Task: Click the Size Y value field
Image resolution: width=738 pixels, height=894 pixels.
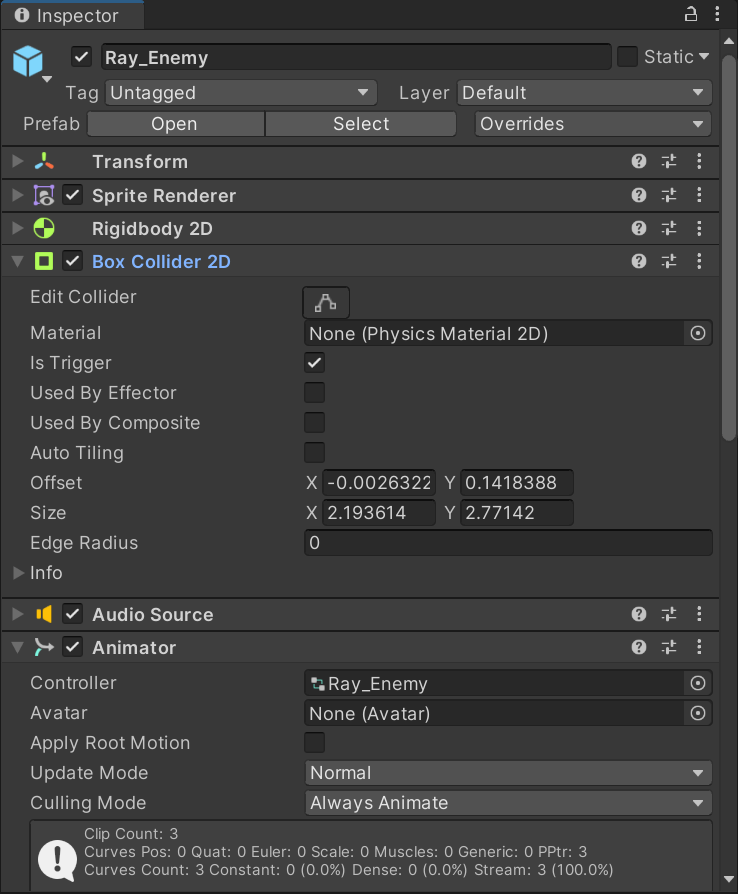Action: tap(517, 513)
